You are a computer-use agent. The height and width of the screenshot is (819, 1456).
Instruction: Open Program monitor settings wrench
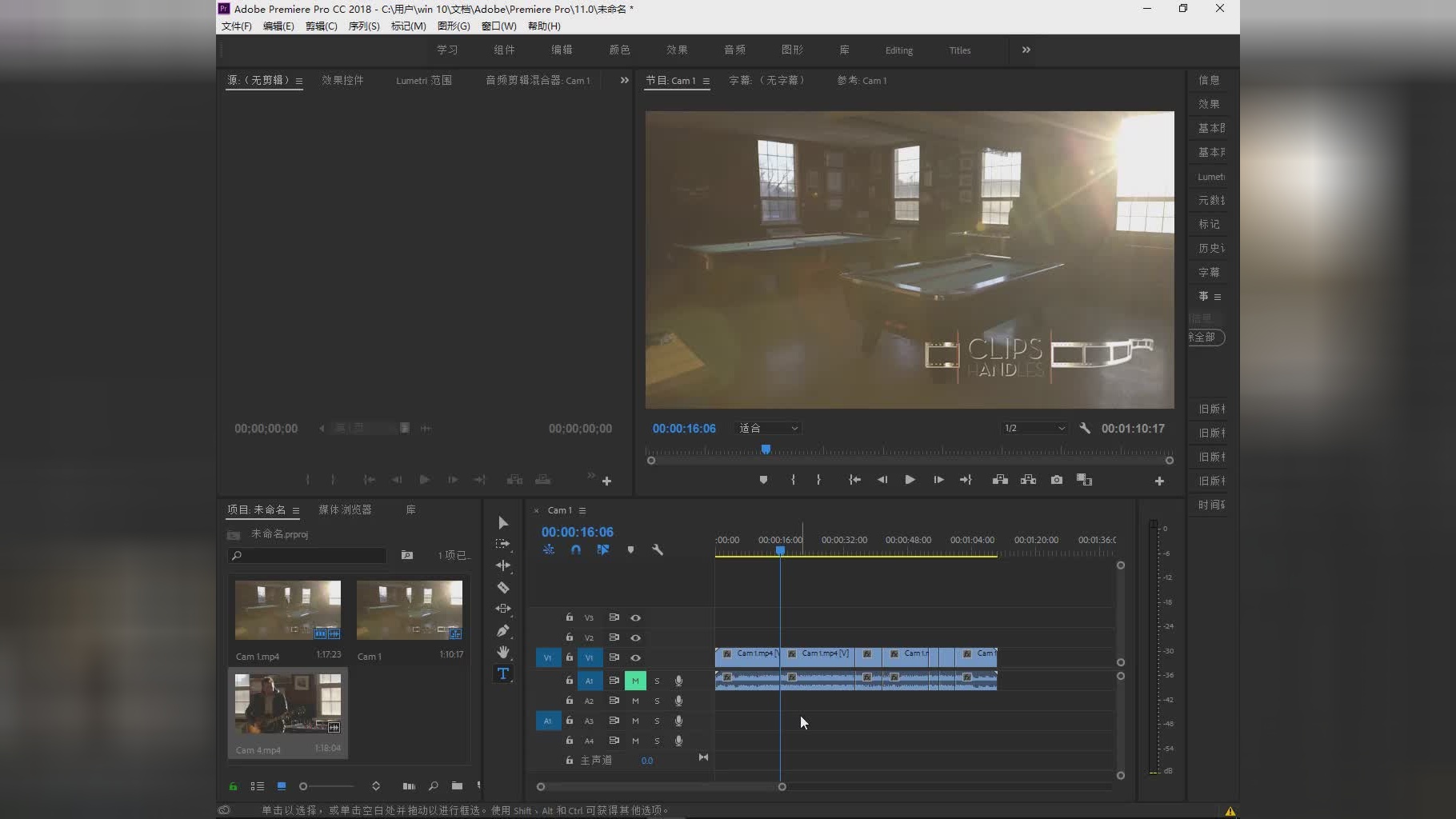(x=1085, y=429)
